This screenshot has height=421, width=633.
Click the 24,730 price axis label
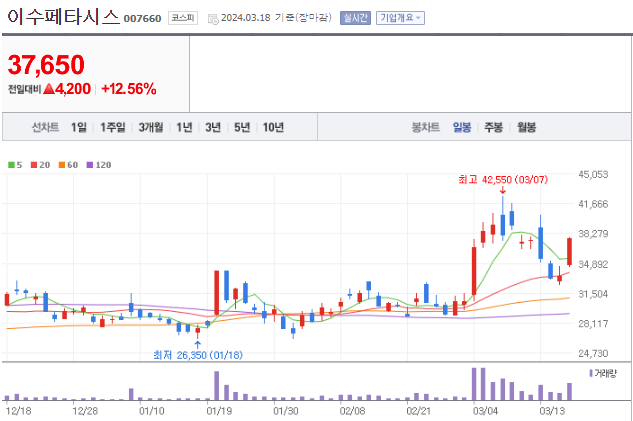click(x=593, y=354)
